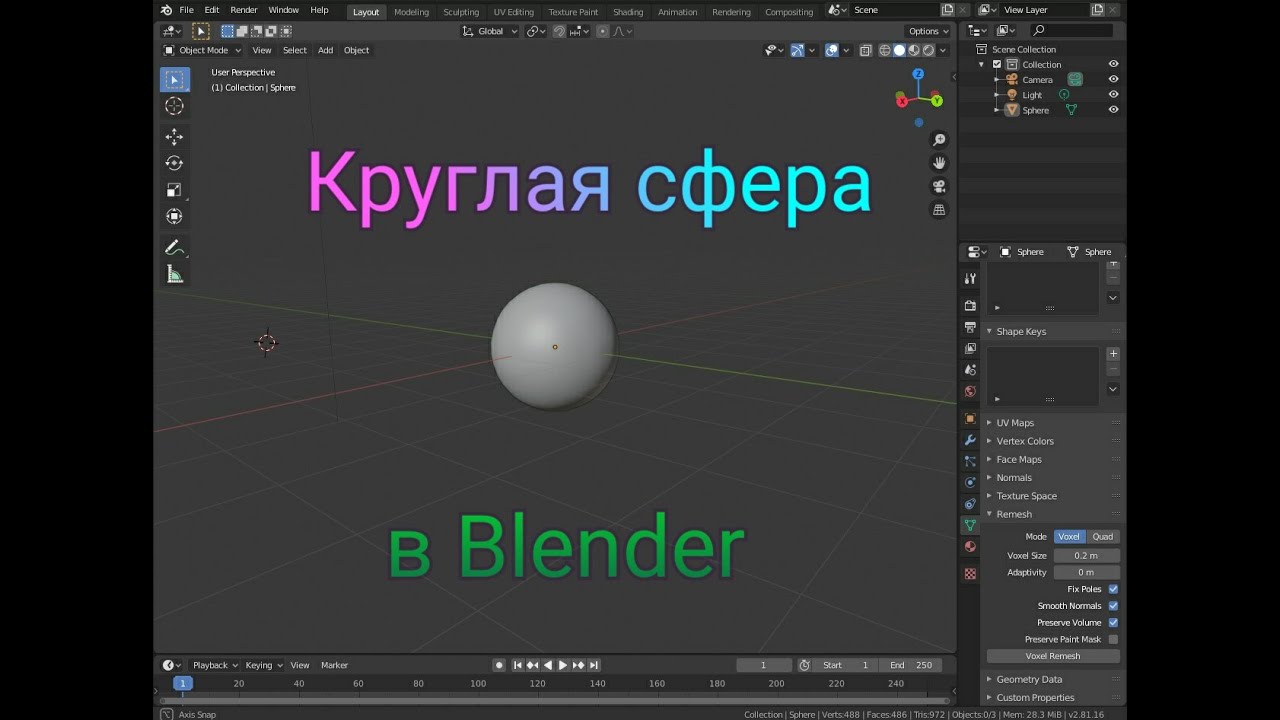Enable Preserve Paint Mask checkbox
This screenshot has width=1280, height=720.
(1113, 639)
